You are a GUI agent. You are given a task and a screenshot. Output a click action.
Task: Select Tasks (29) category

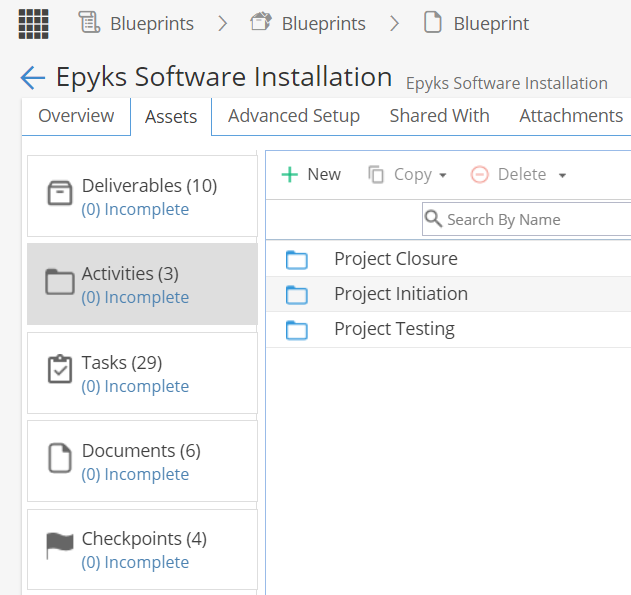point(142,373)
